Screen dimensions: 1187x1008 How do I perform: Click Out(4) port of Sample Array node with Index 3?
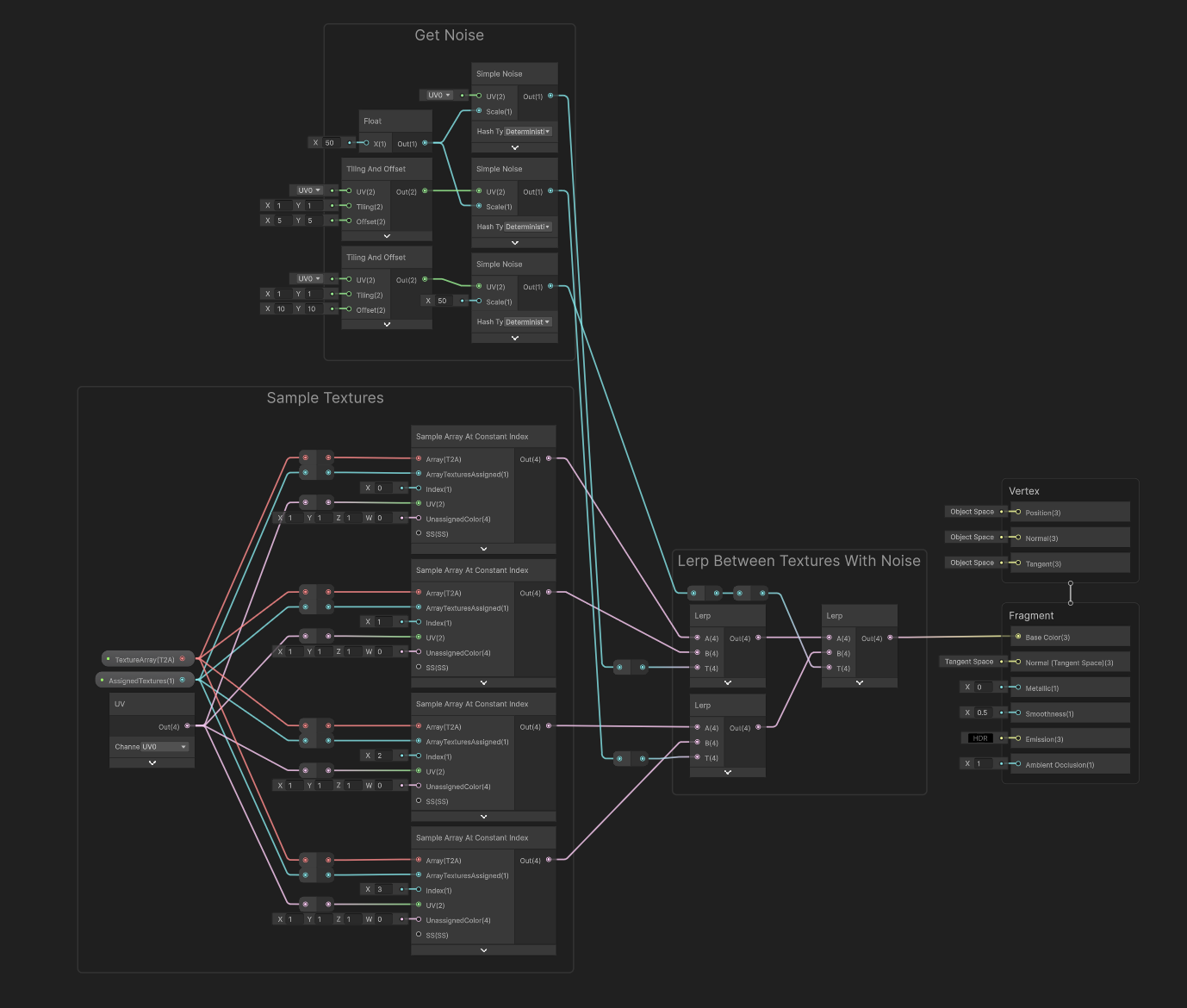point(549,860)
